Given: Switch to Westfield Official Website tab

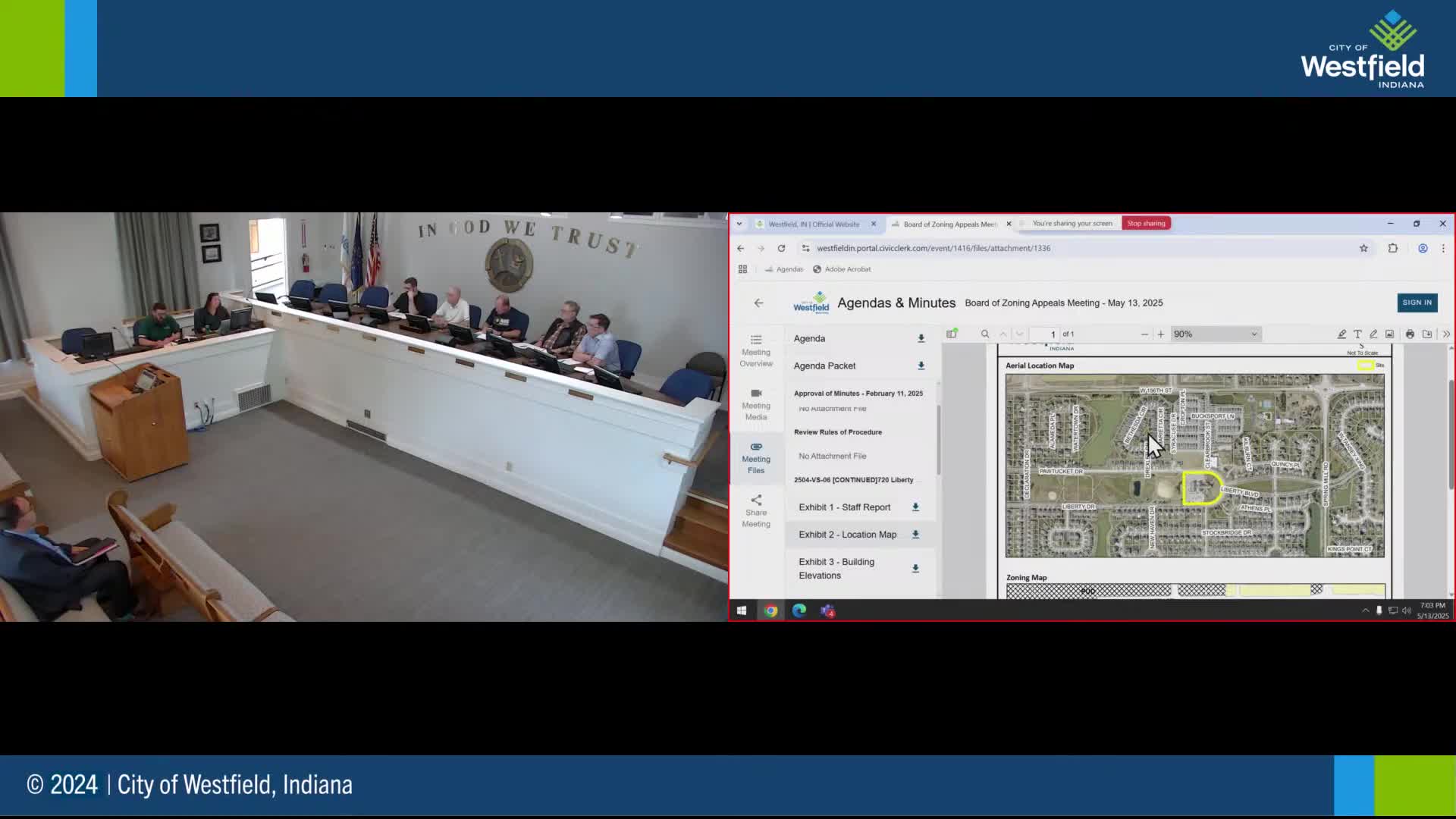Looking at the screenshot, I should (x=813, y=224).
